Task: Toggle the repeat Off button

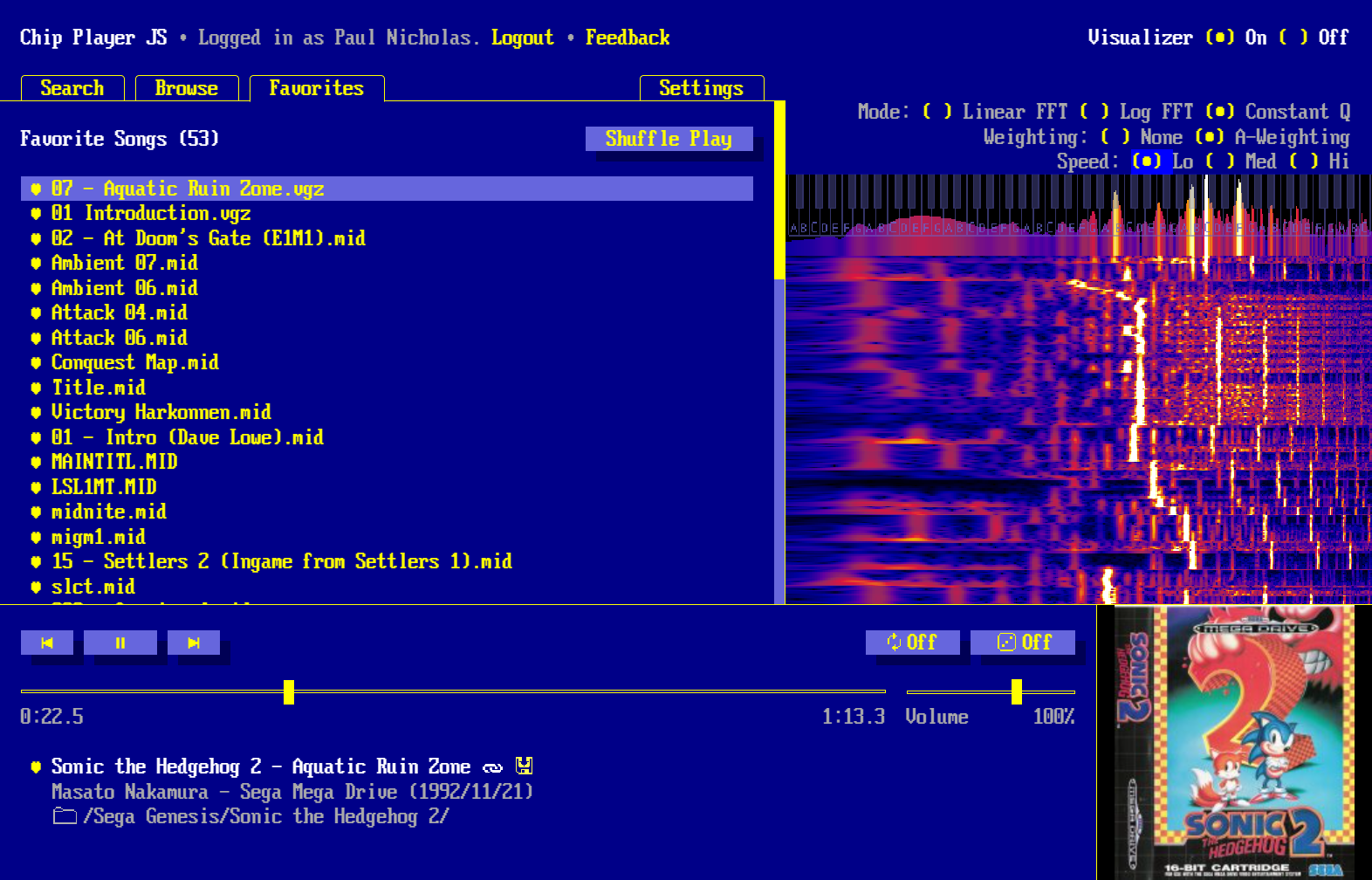Action: click(913, 643)
